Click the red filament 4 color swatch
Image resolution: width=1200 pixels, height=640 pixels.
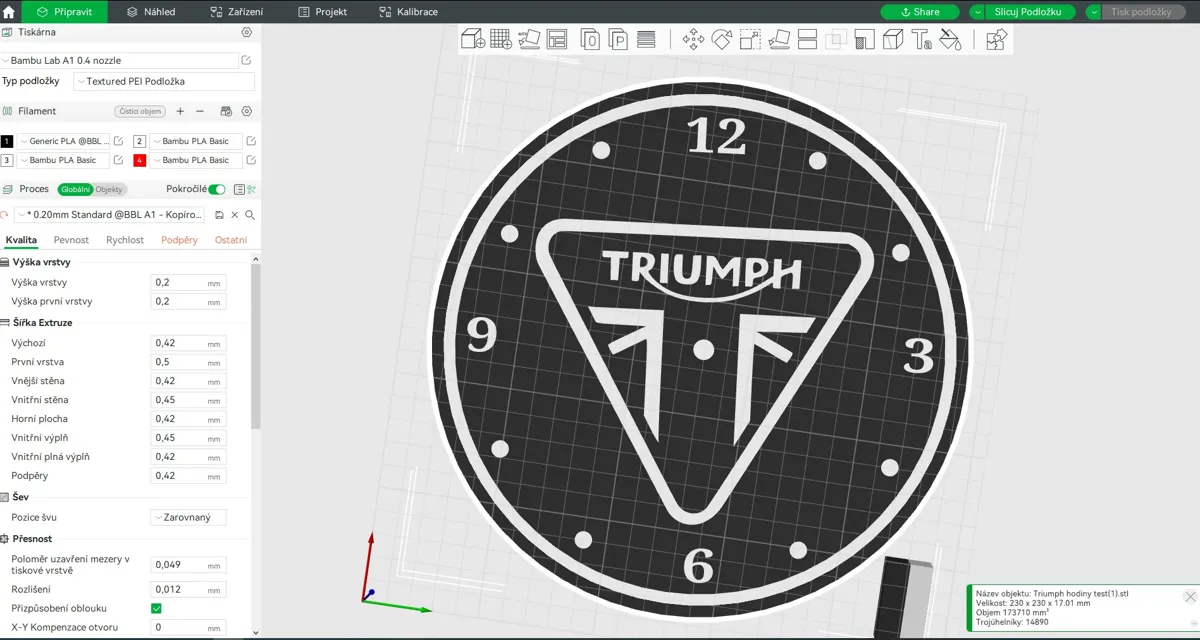[140, 160]
